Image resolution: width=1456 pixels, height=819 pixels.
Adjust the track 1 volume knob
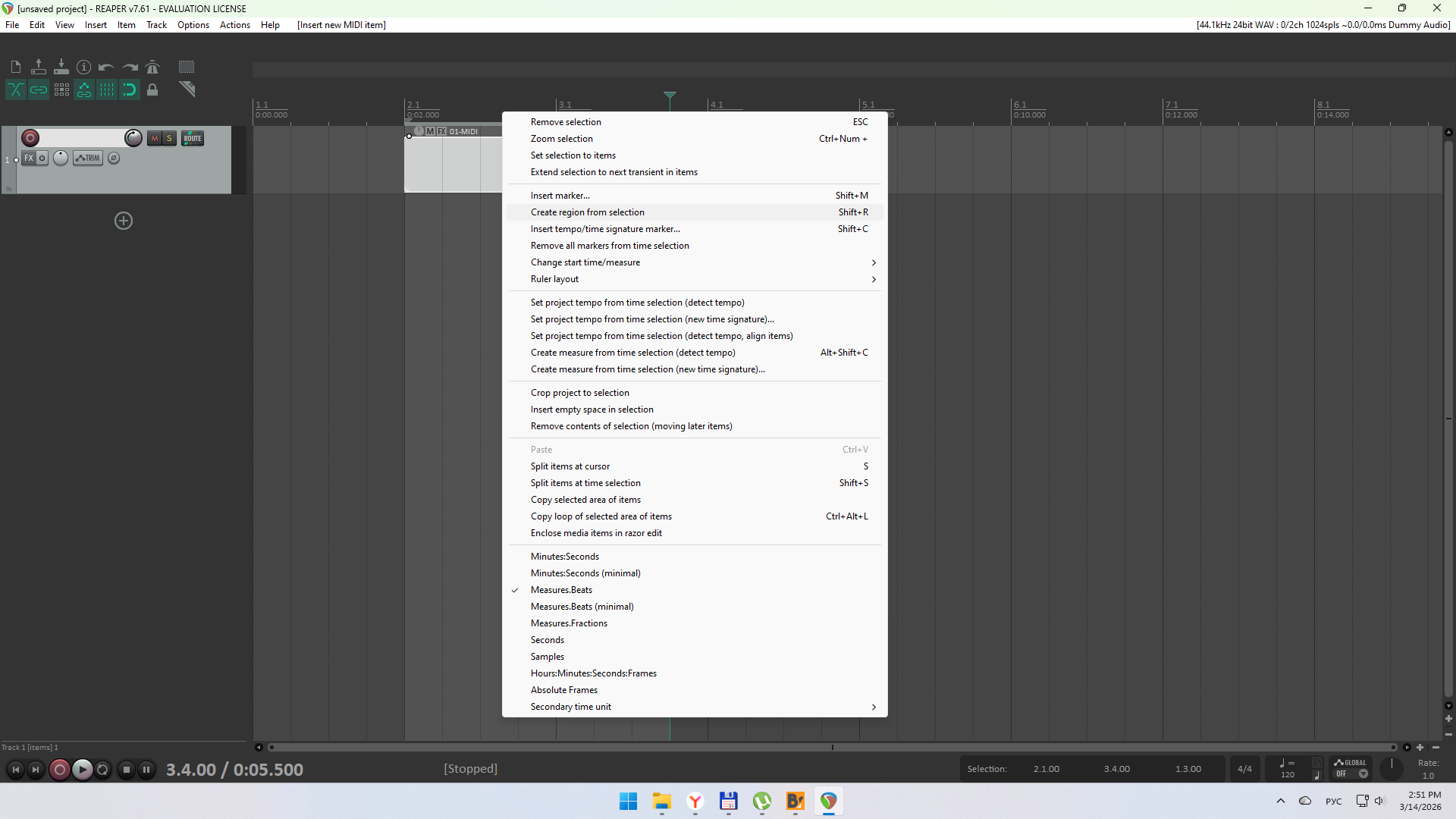click(x=133, y=138)
